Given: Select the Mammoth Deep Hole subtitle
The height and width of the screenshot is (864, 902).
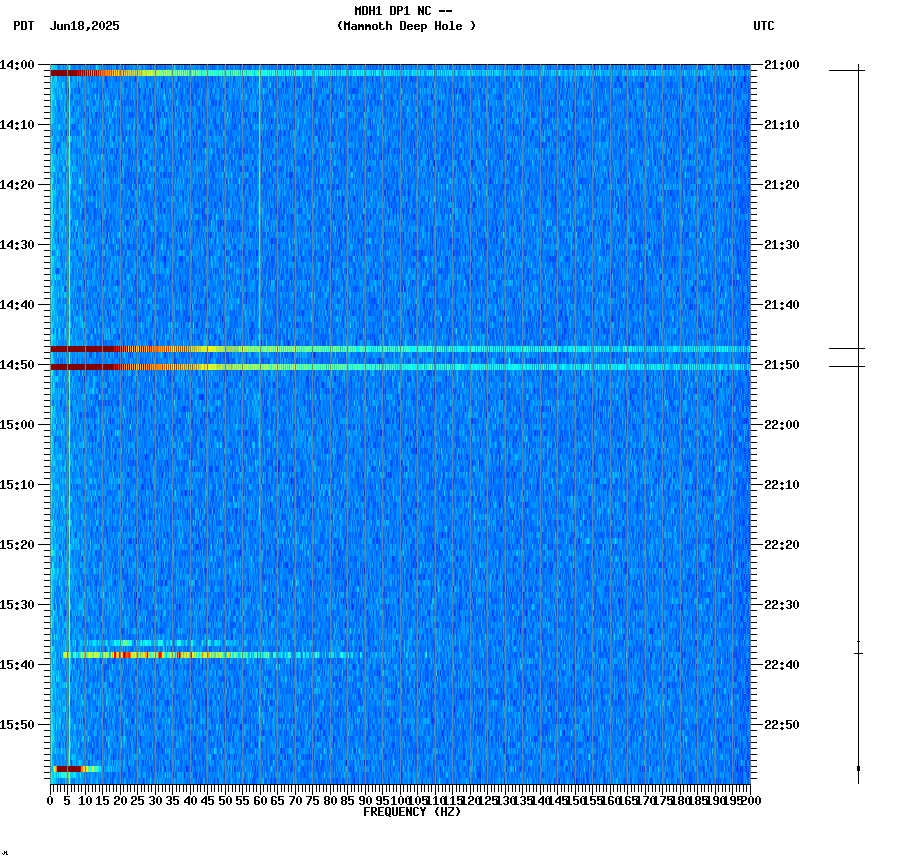Looking at the screenshot, I should pos(407,27).
